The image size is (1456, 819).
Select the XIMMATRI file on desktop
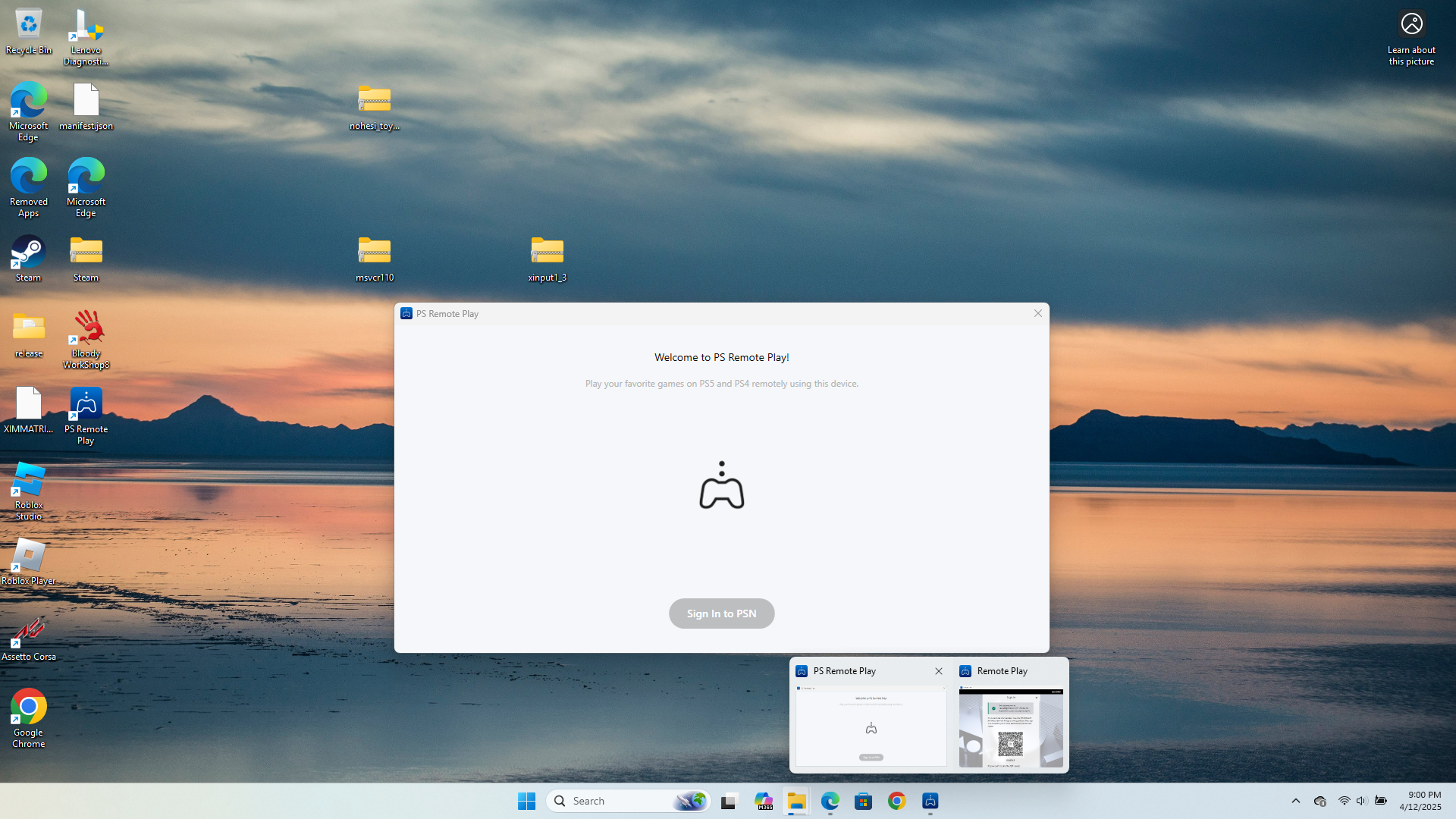(x=29, y=410)
